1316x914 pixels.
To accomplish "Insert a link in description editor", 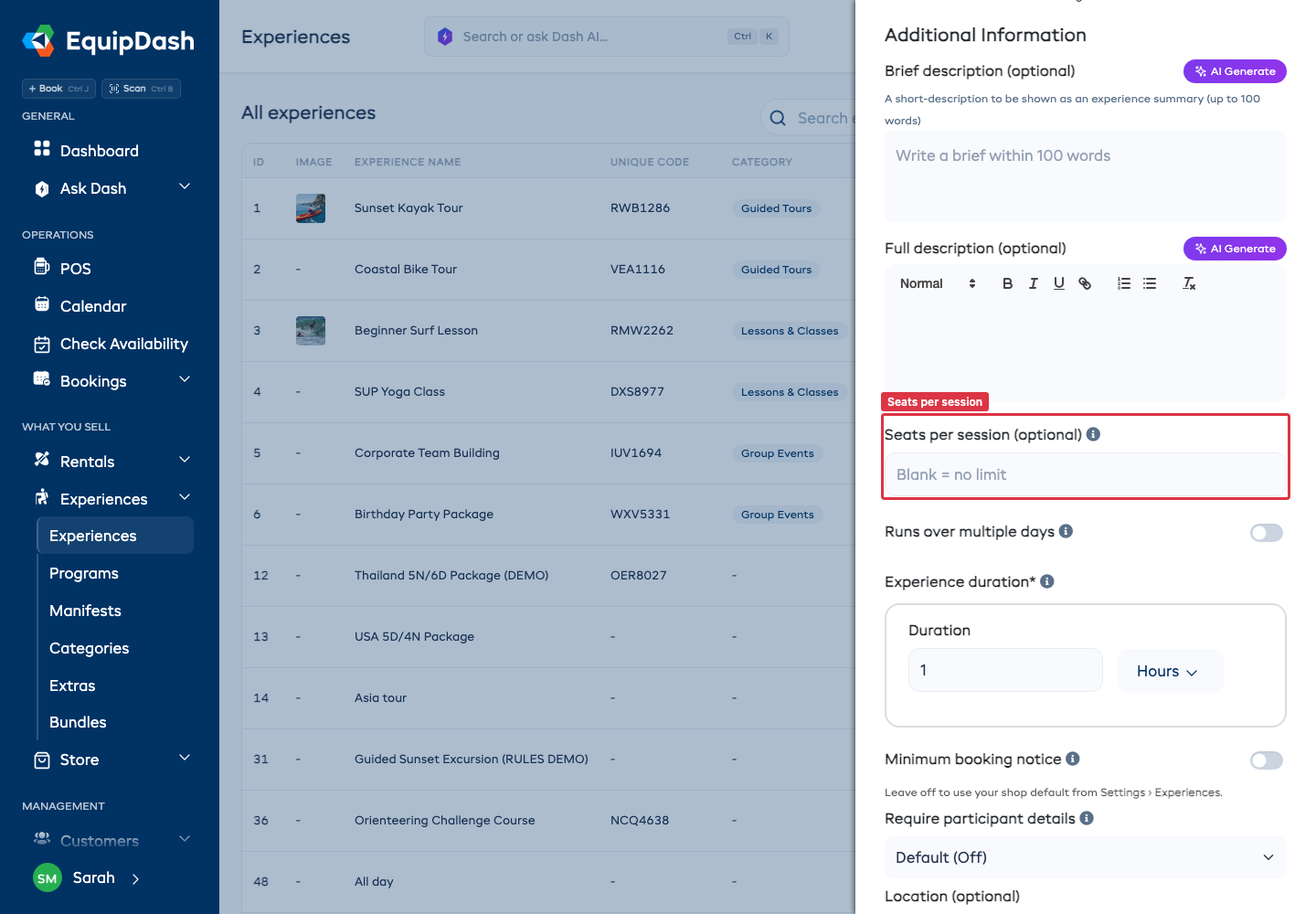I will (x=1085, y=283).
